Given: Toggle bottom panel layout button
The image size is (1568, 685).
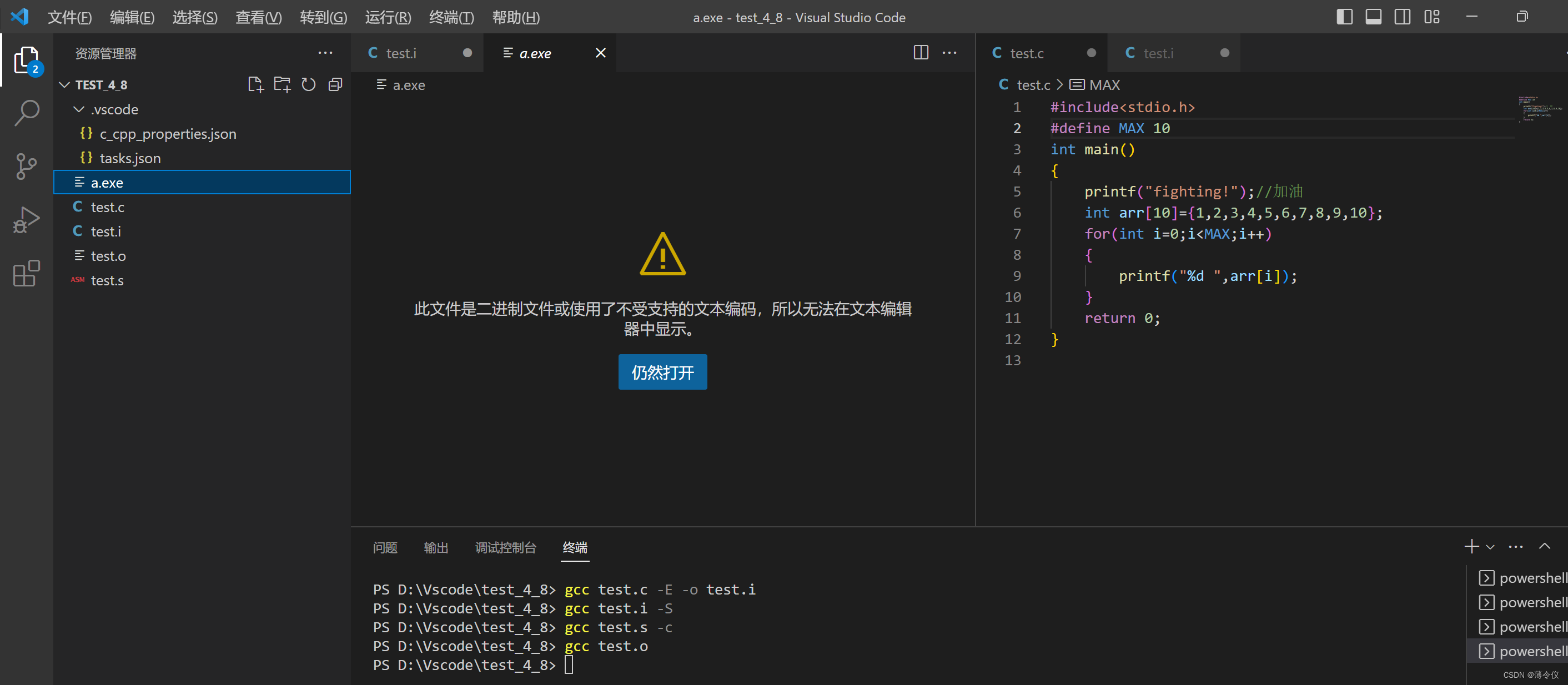Looking at the screenshot, I should click(x=1373, y=17).
